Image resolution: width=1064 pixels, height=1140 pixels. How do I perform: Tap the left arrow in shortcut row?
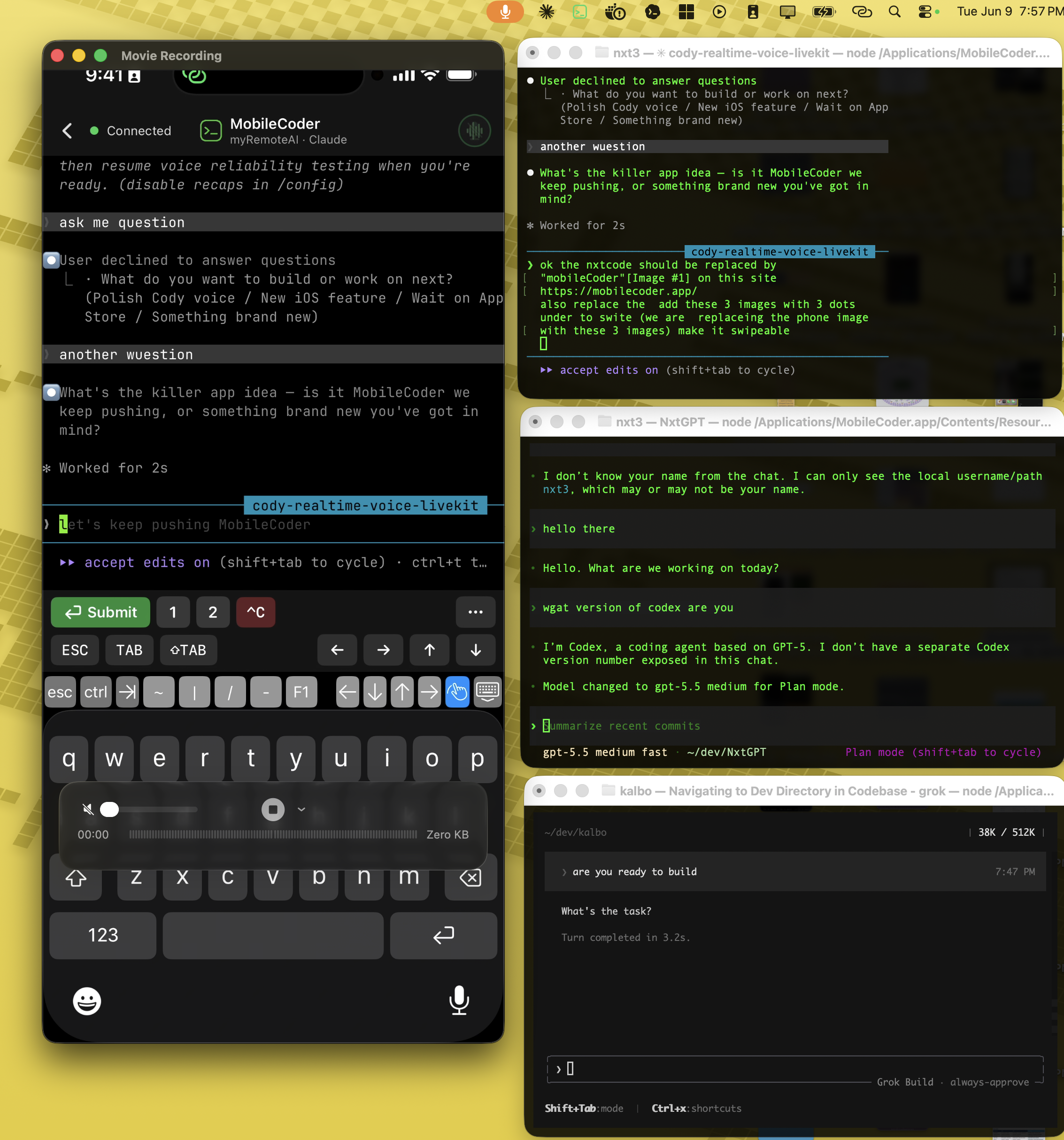[337, 650]
